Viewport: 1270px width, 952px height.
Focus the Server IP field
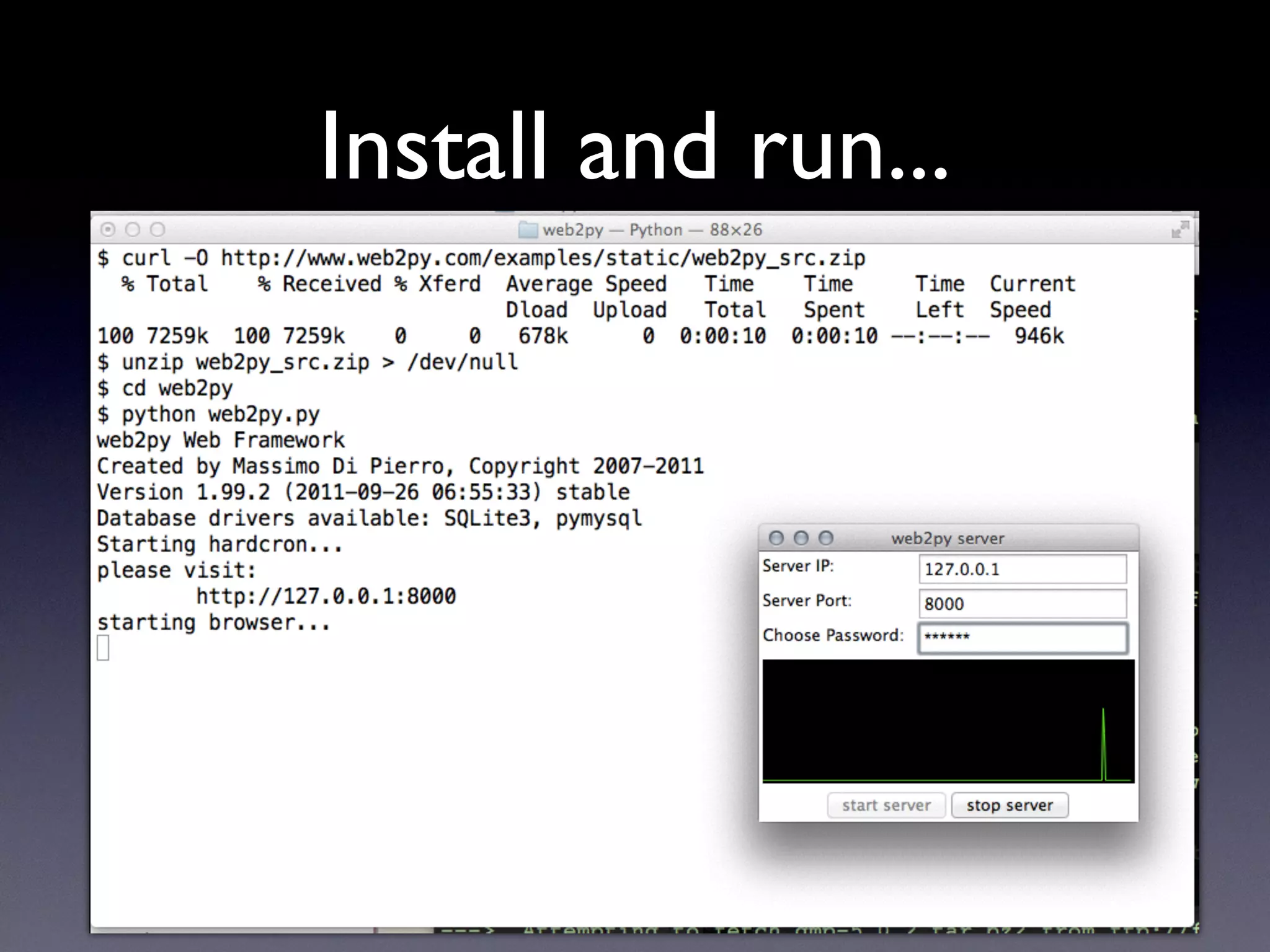coord(1023,569)
